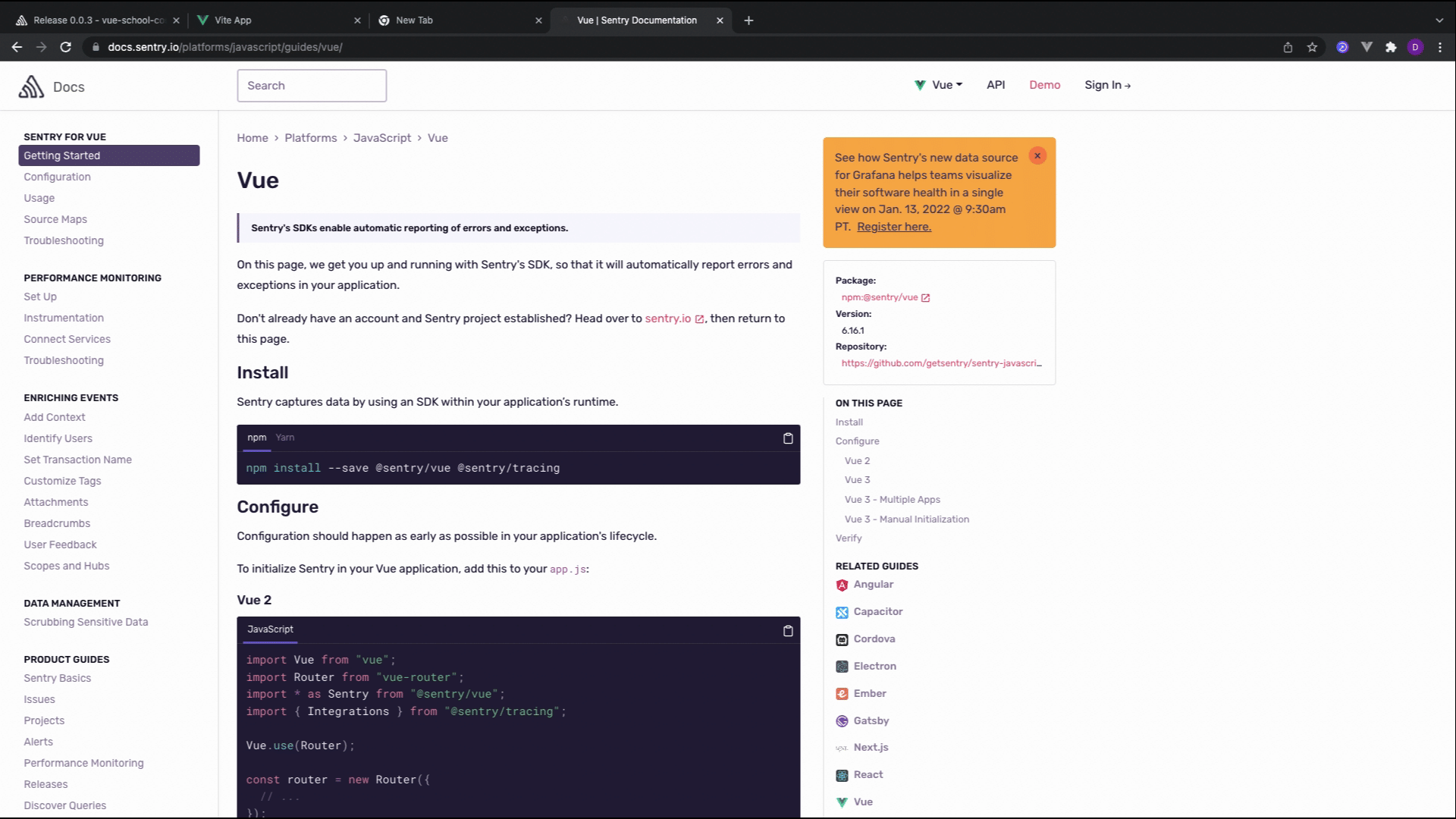Go to Platforms in the breadcrumb
The height and width of the screenshot is (819, 1456).
(x=310, y=138)
